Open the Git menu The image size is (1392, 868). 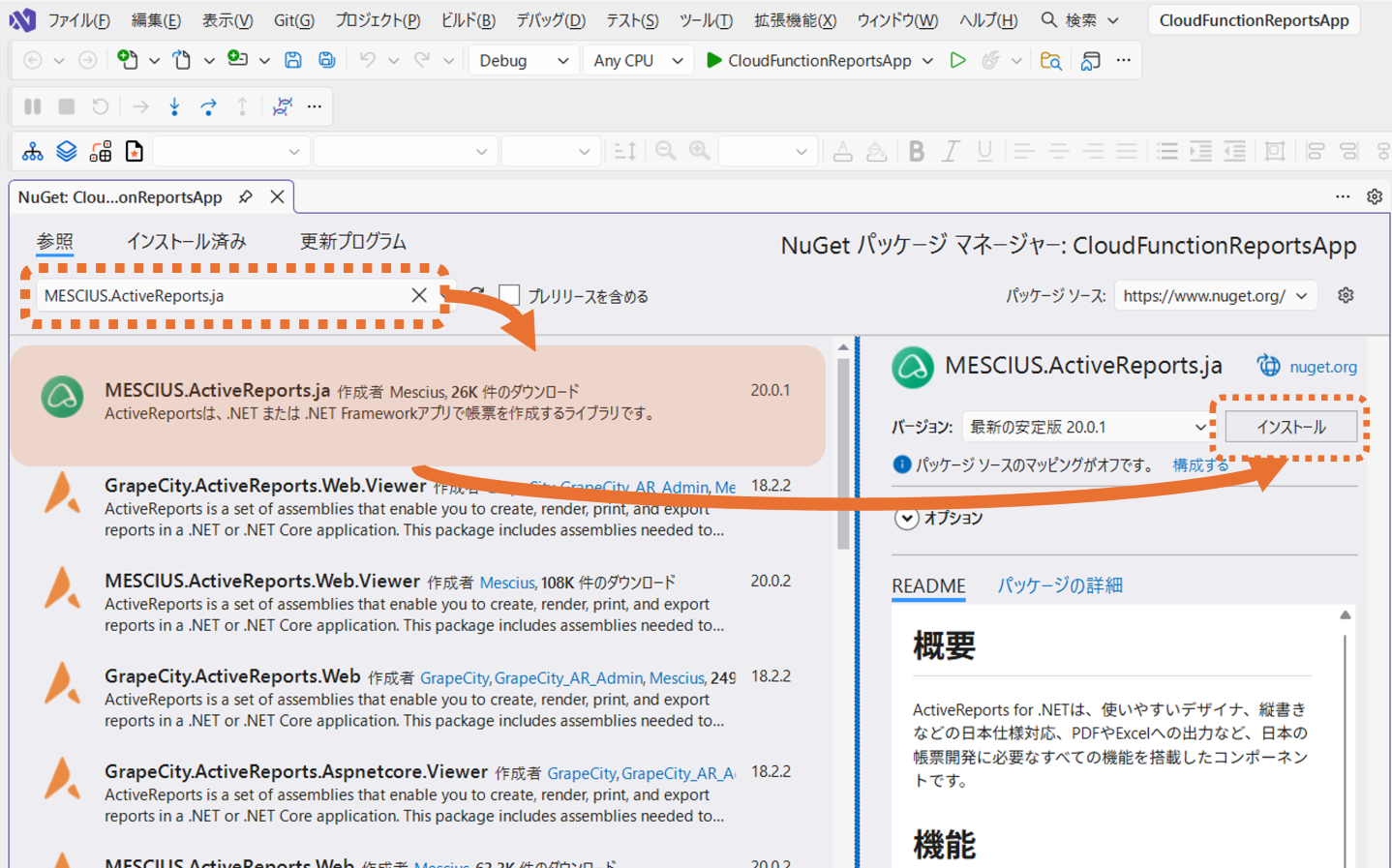(293, 19)
